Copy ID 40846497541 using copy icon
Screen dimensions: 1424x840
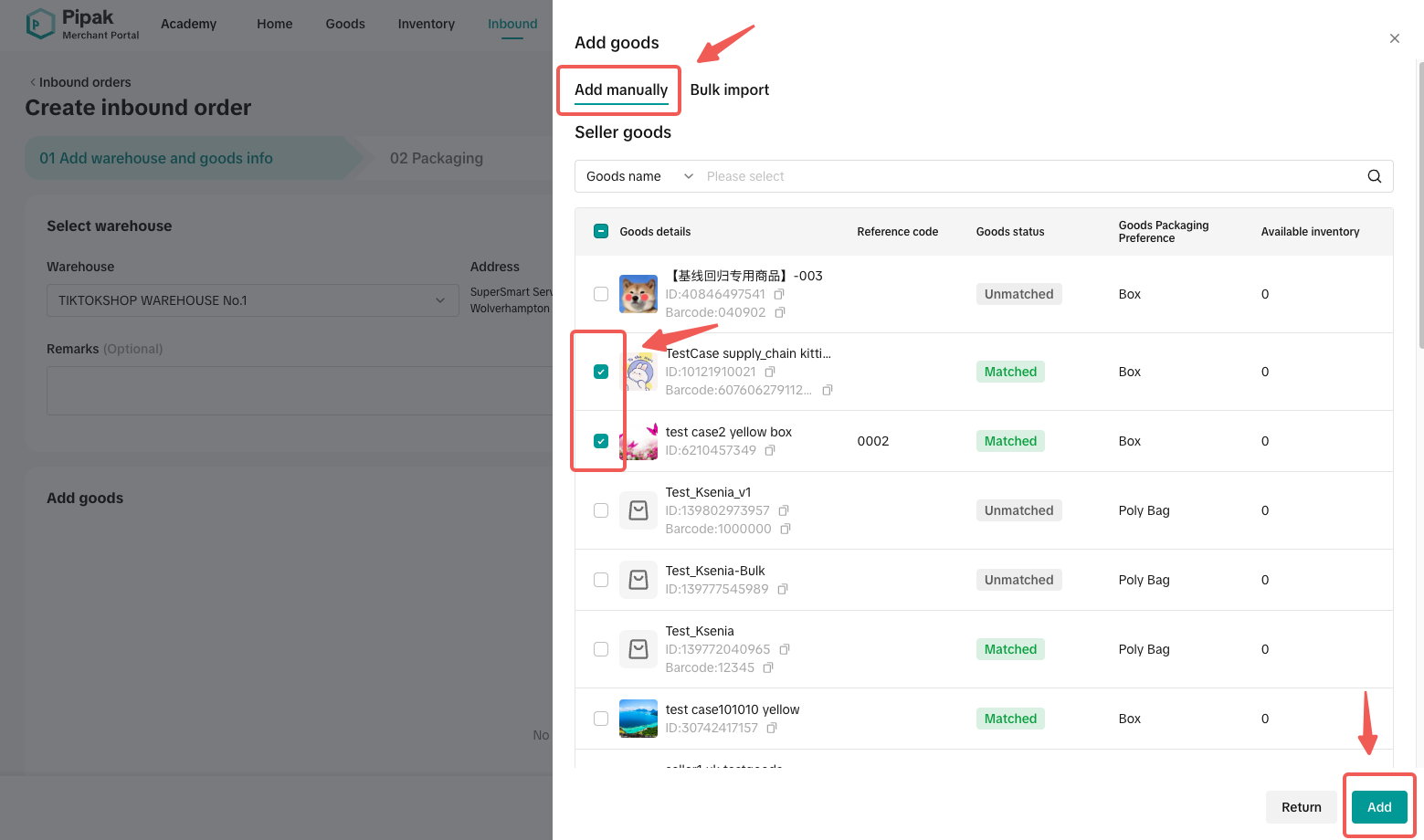click(x=779, y=295)
